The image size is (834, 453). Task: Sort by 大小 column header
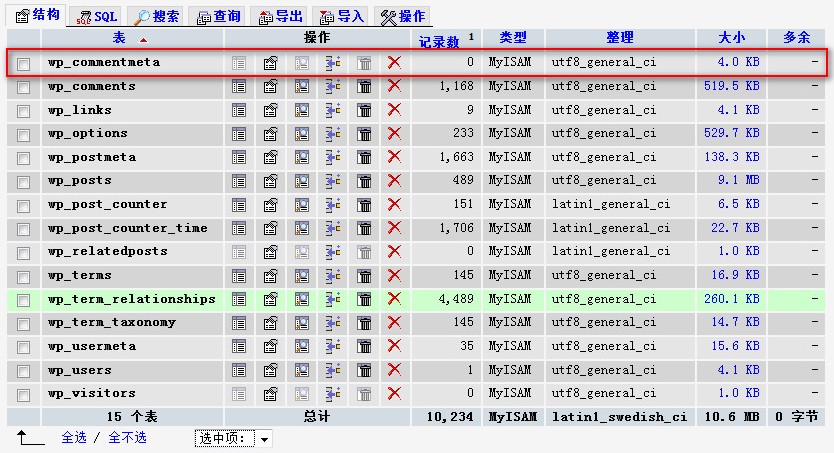(x=731, y=38)
